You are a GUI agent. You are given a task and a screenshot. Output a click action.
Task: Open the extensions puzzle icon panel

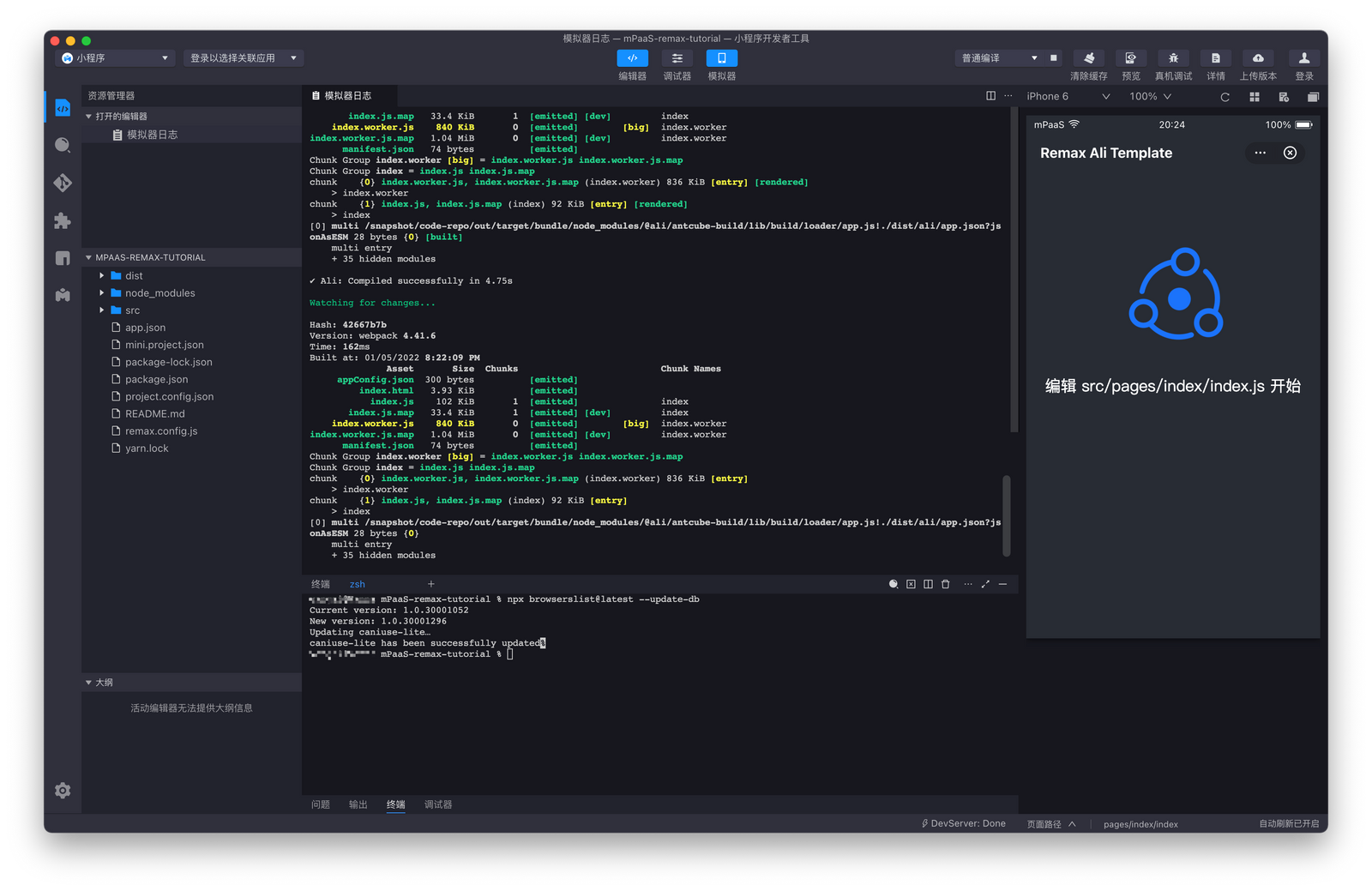(x=63, y=220)
